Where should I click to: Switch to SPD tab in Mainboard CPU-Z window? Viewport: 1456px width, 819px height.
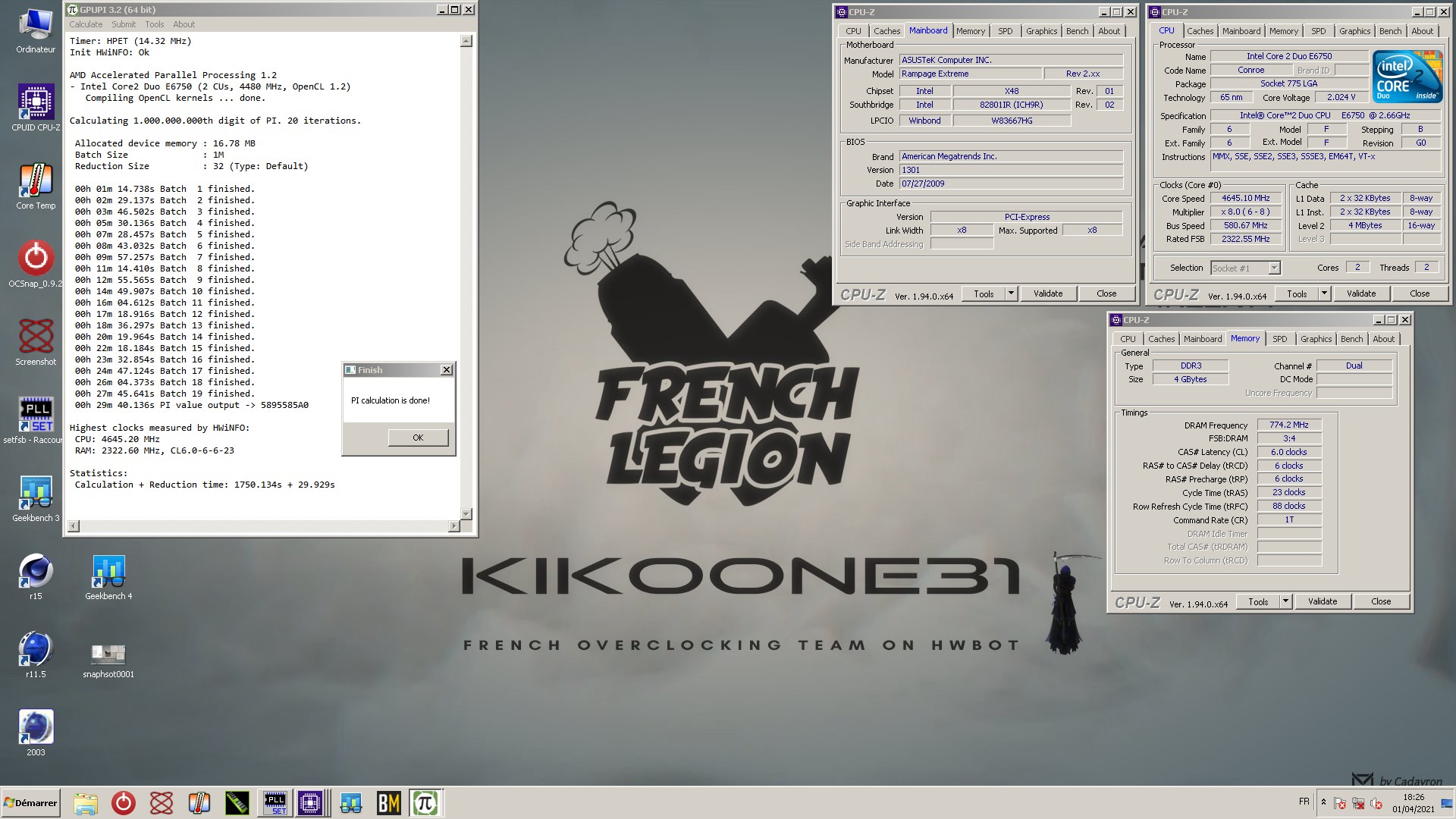(x=1005, y=31)
